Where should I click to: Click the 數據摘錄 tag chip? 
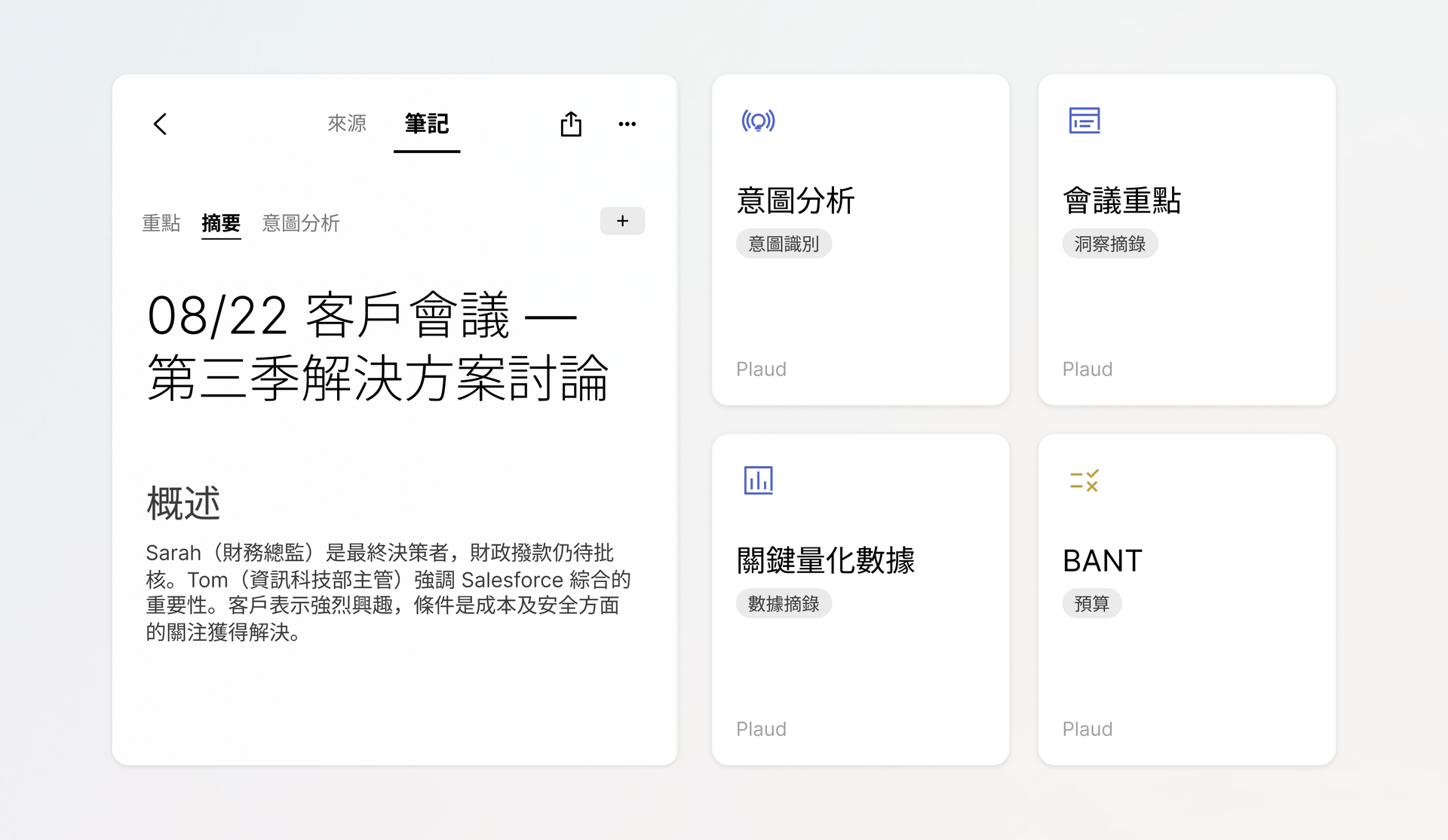pos(784,603)
